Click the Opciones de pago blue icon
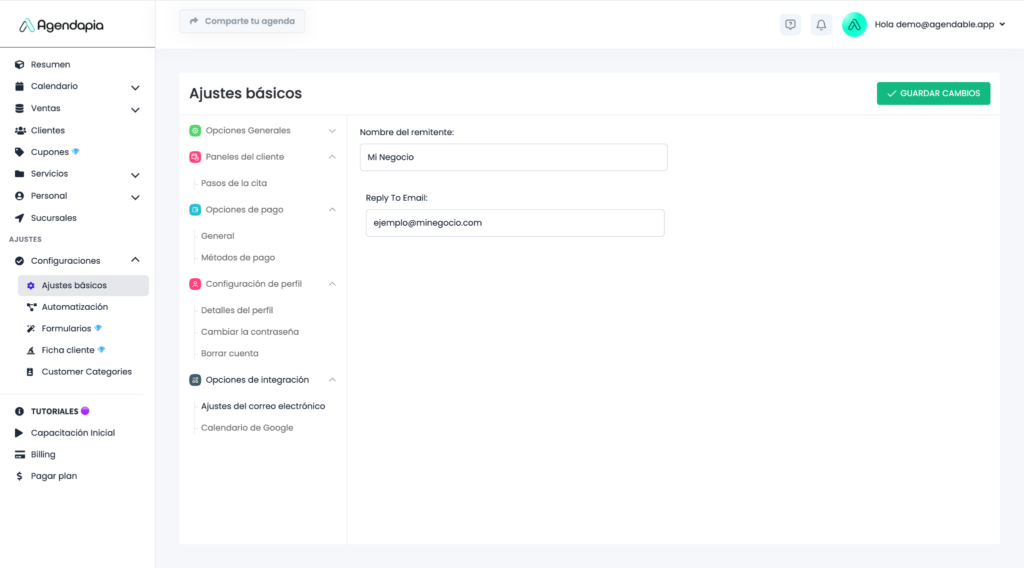The height and width of the screenshot is (568, 1024). 195,210
